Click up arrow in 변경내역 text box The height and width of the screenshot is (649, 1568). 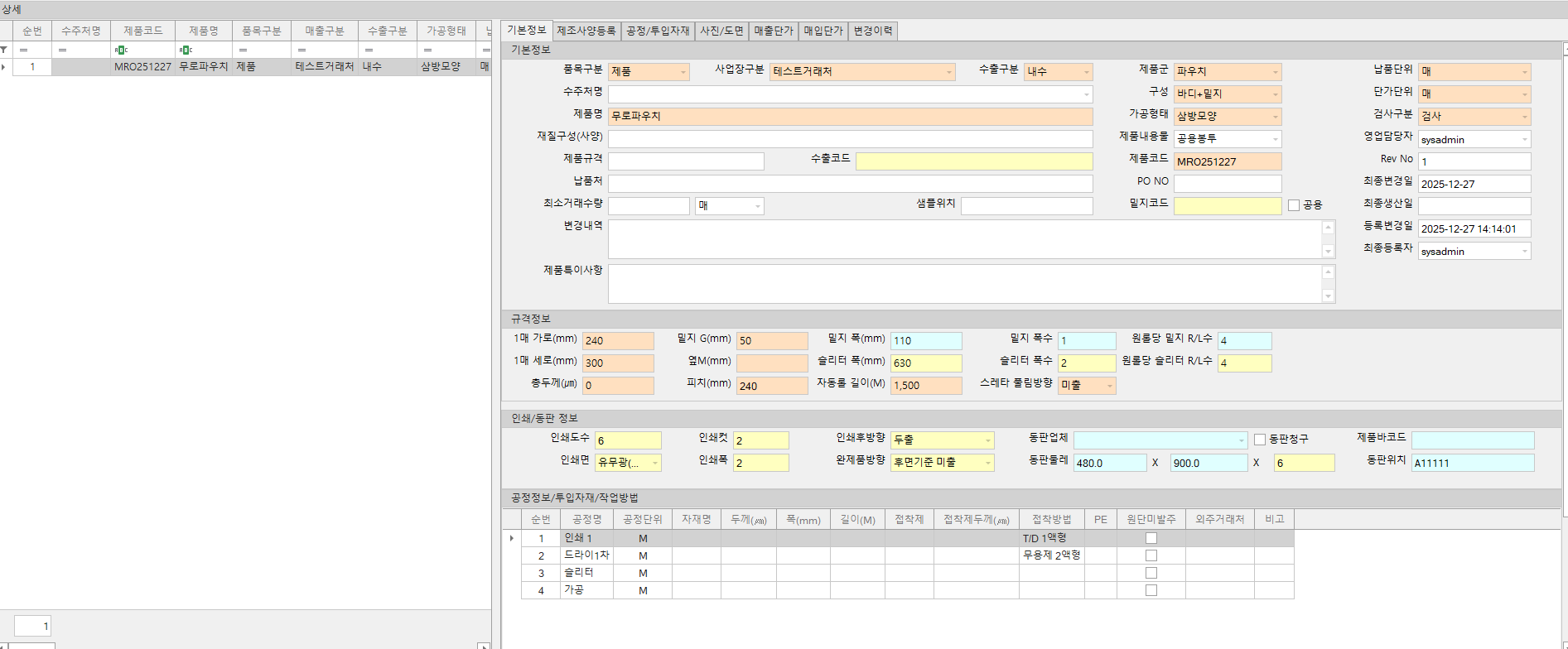1329,228
